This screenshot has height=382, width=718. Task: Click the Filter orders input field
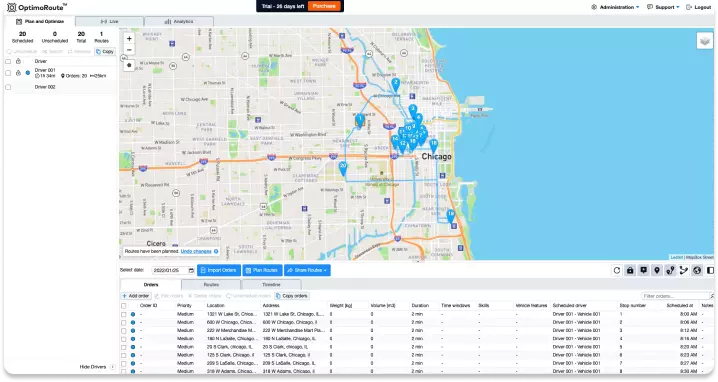[675, 296]
